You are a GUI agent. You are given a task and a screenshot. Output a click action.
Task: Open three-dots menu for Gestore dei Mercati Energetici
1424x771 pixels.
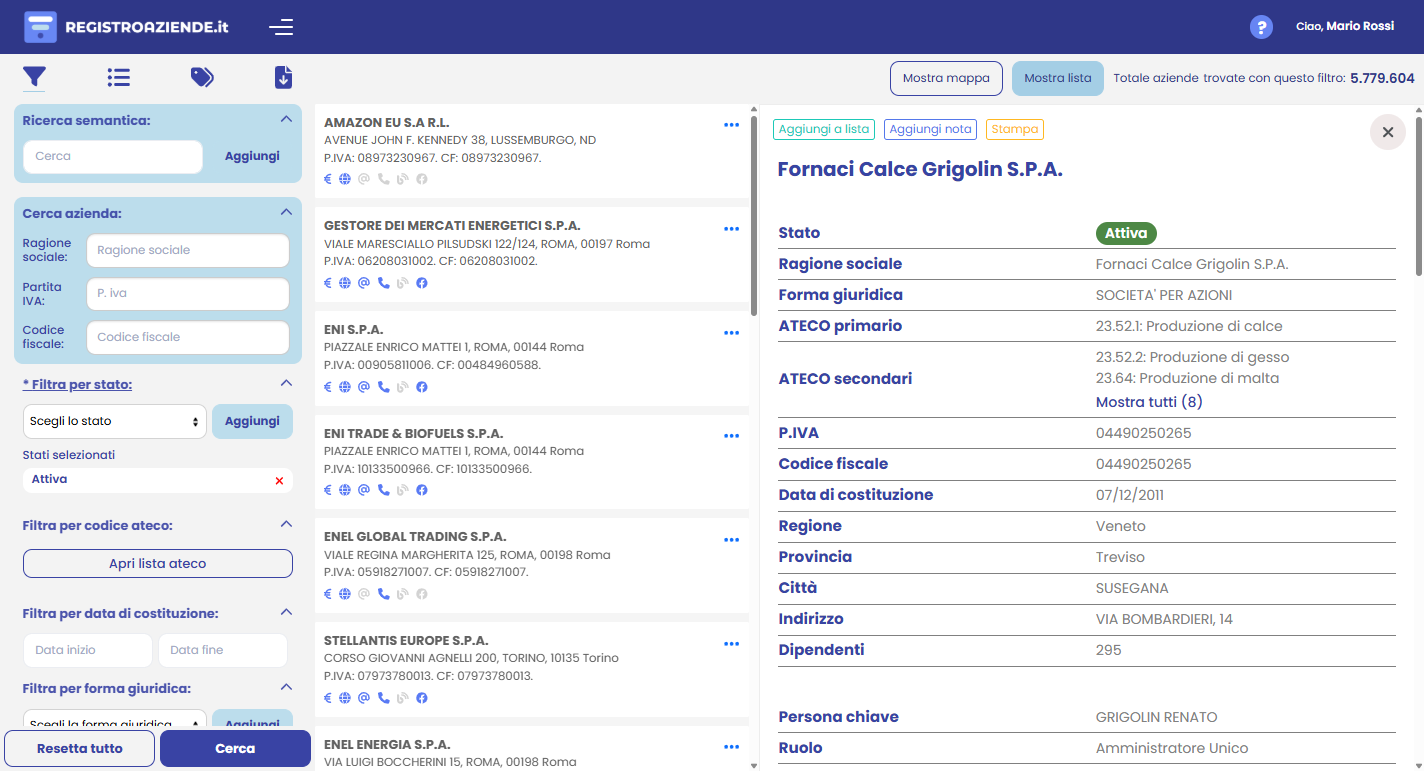(x=731, y=229)
